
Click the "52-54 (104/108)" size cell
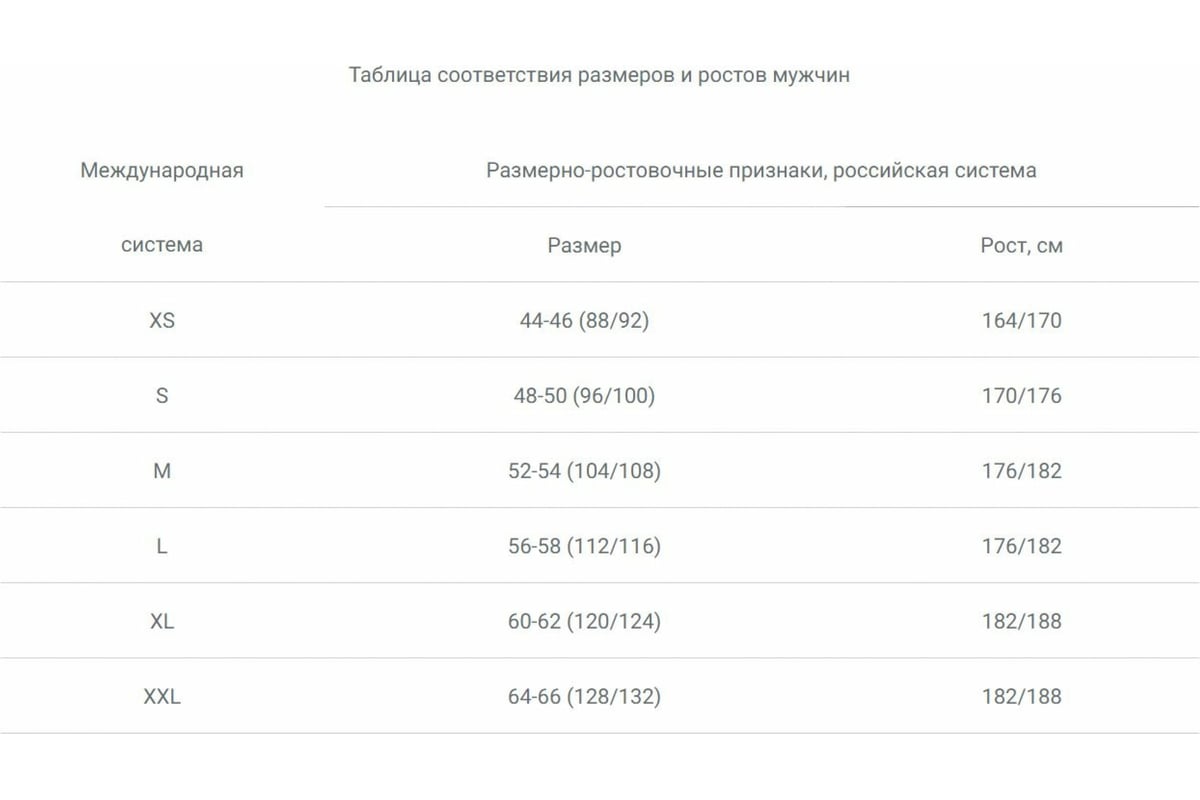[584, 471]
